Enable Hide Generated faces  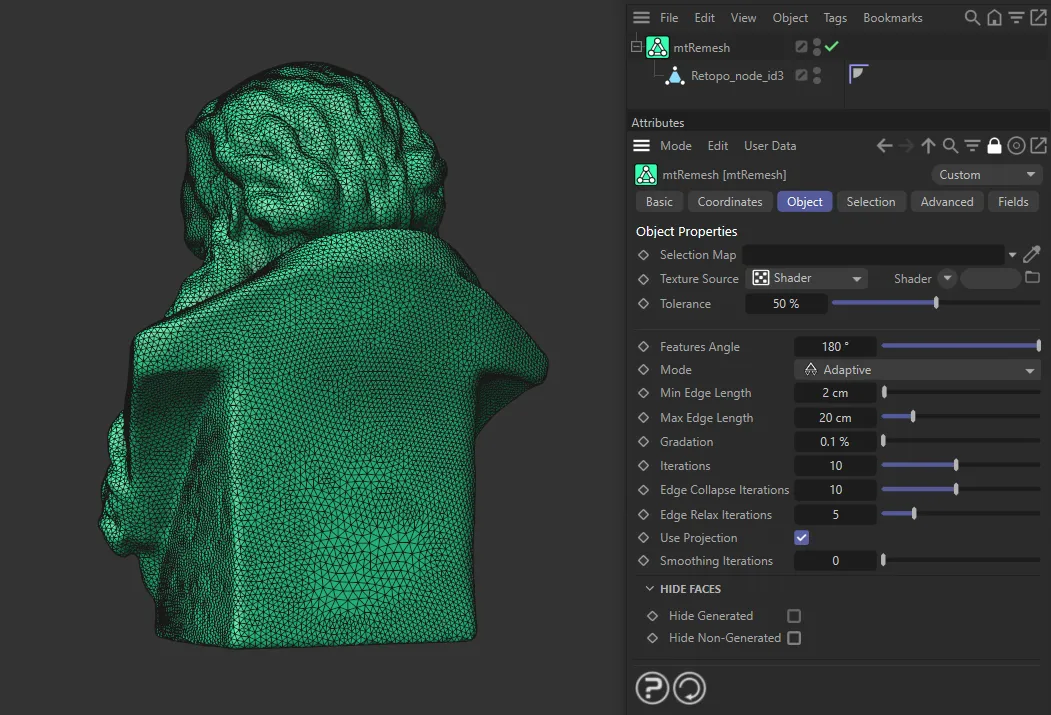[x=794, y=615]
